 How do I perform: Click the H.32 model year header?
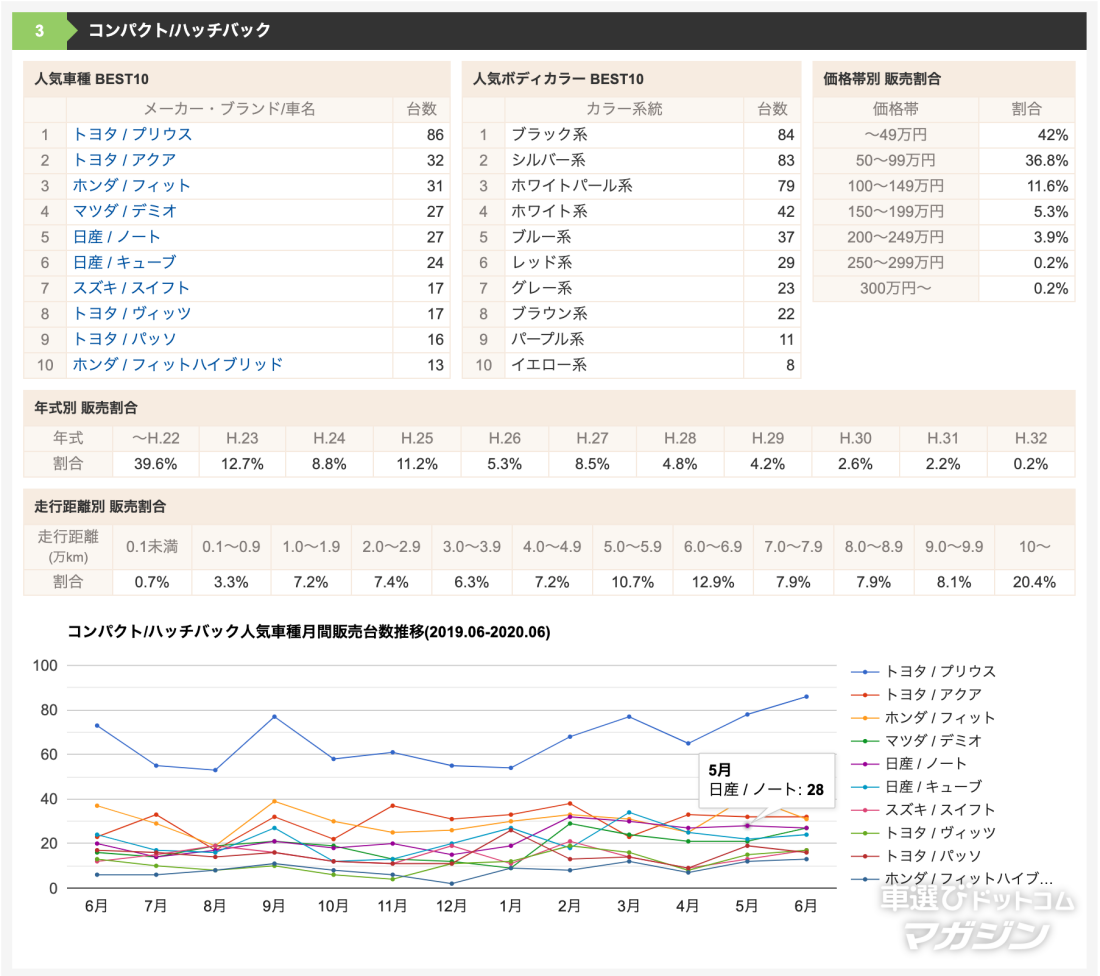coord(1031,439)
